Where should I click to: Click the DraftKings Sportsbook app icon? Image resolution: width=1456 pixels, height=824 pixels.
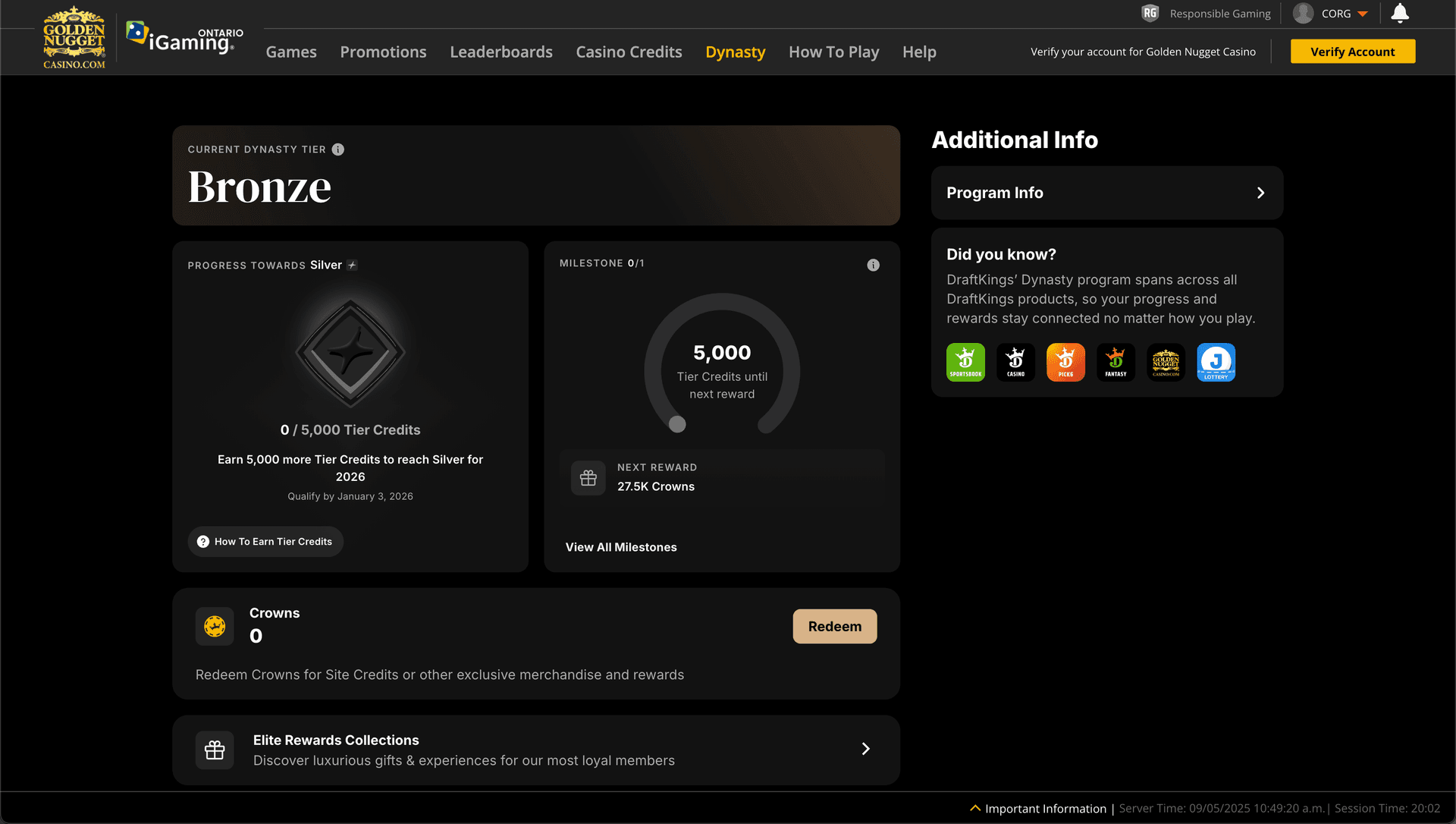coord(965,362)
